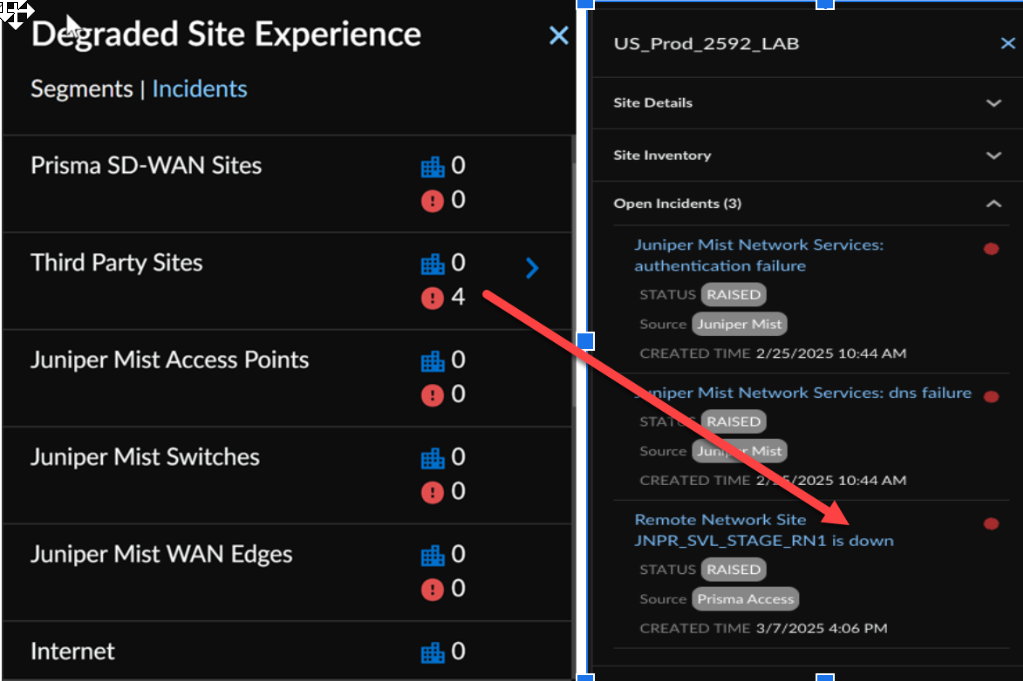The width and height of the screenshot is (1023, 681).
Task: Expand the Site Inventory section
Action: pyautogui.click(x=993, y=156)
